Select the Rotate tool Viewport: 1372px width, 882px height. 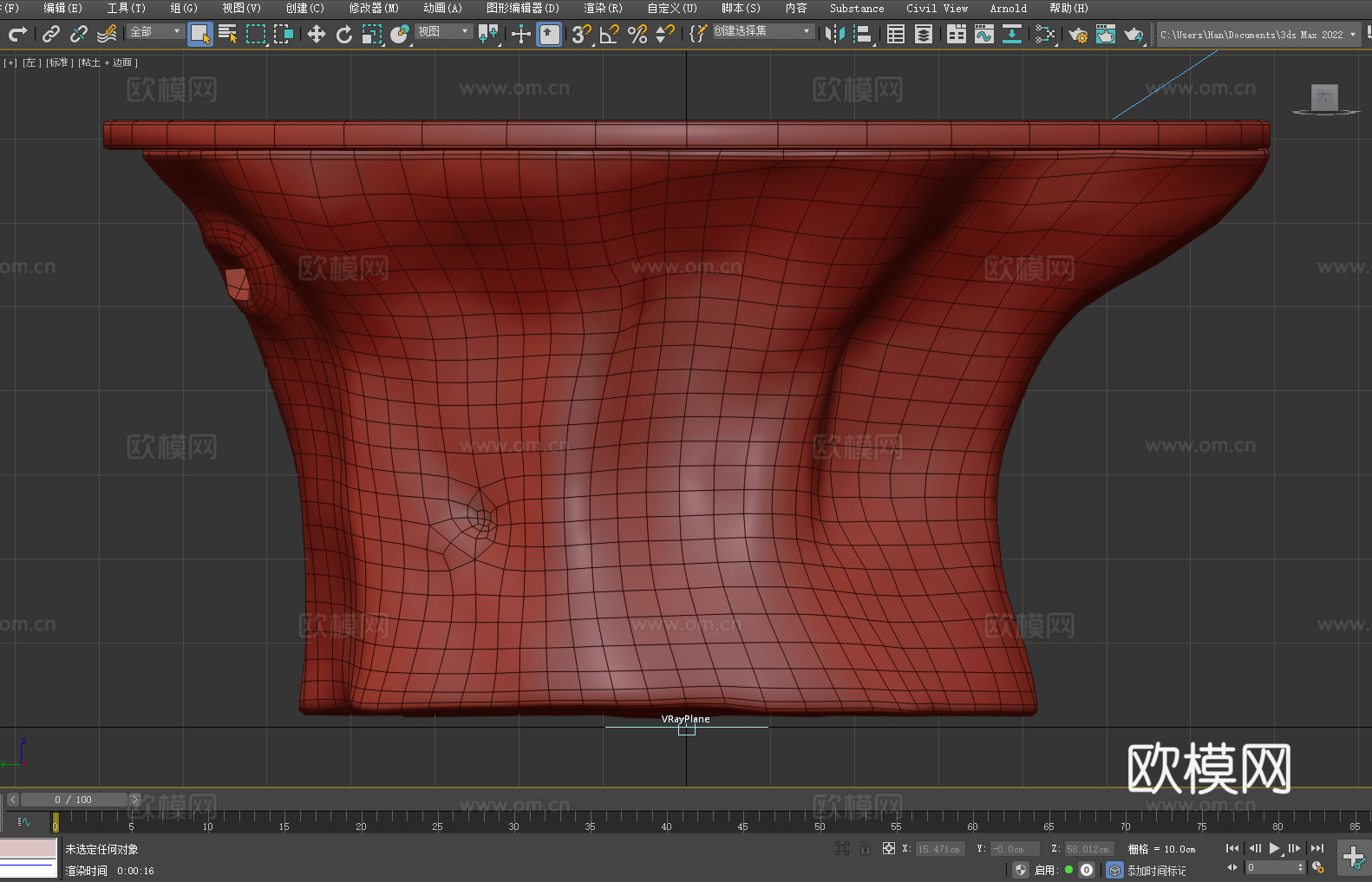click(x=344, y=34)
